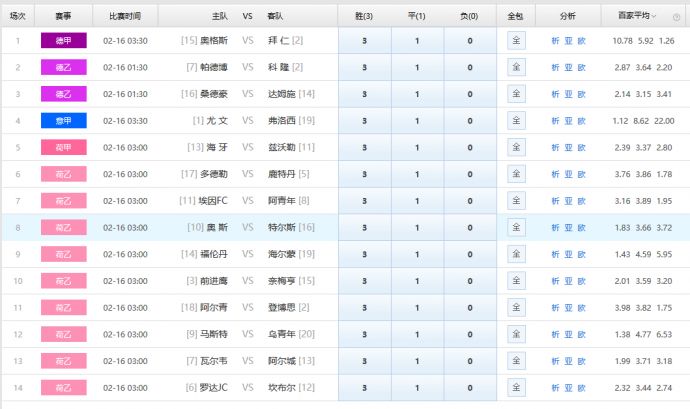Image resolution: width=690 pixels, height=409 pixels.
Task: Click away team name 兹沃勒
Action: [x=282, y=147]
